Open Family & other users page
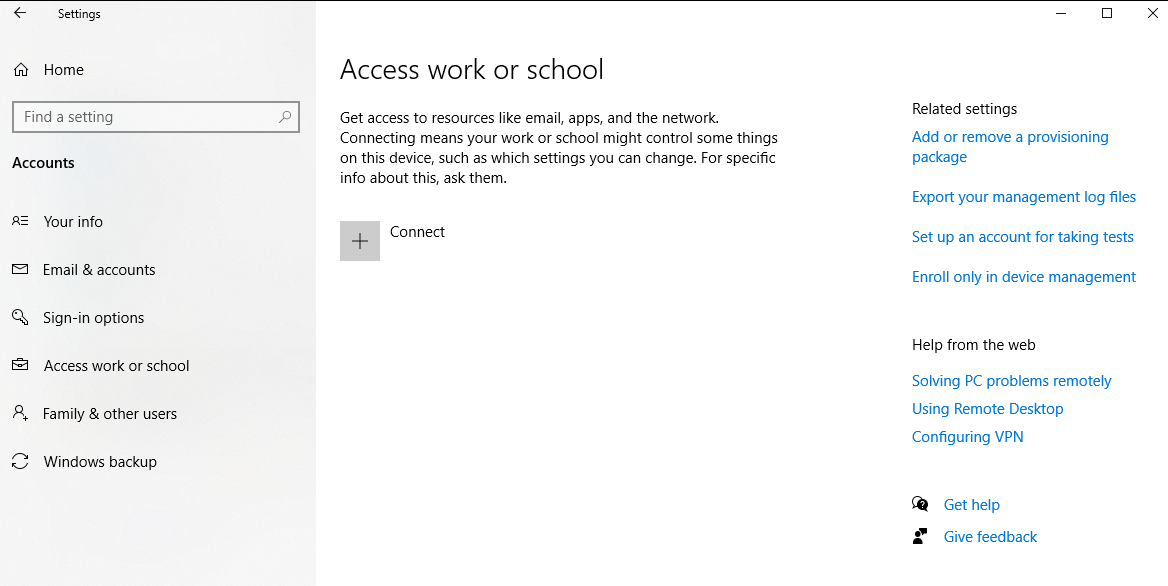Screen dimensions: 1168x586 (110, 414)
